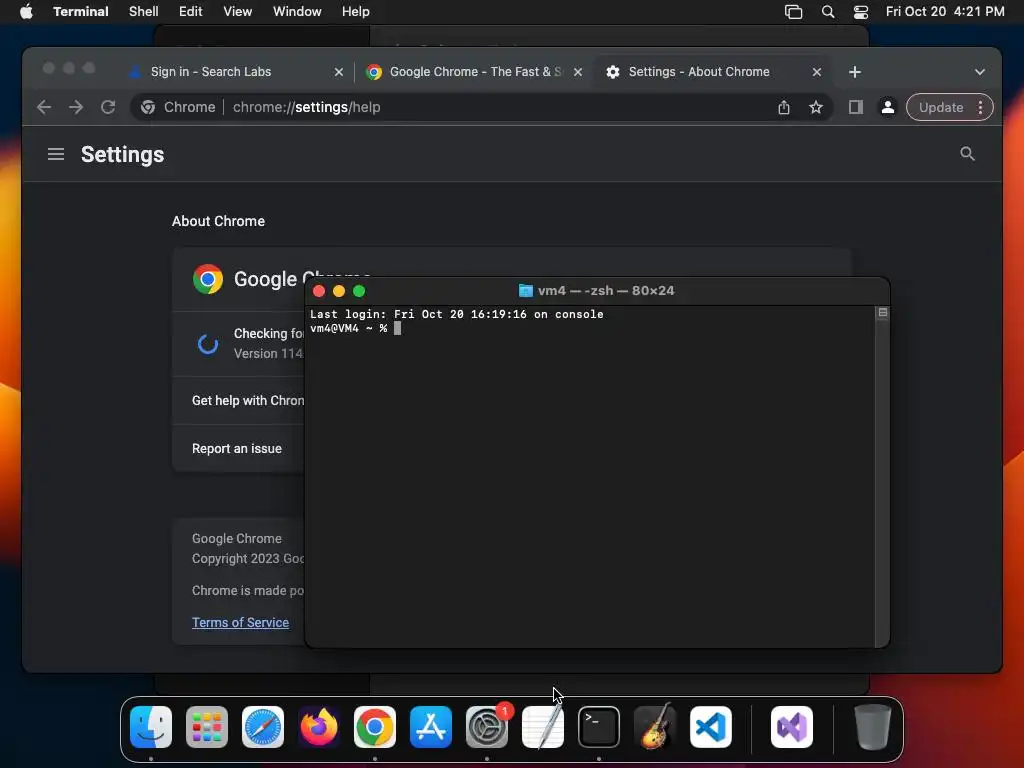This screenshot has height=768, width=1024.
Task: Open System Settings dock icon
Action: pyautogui.click(x=487, y=727)
